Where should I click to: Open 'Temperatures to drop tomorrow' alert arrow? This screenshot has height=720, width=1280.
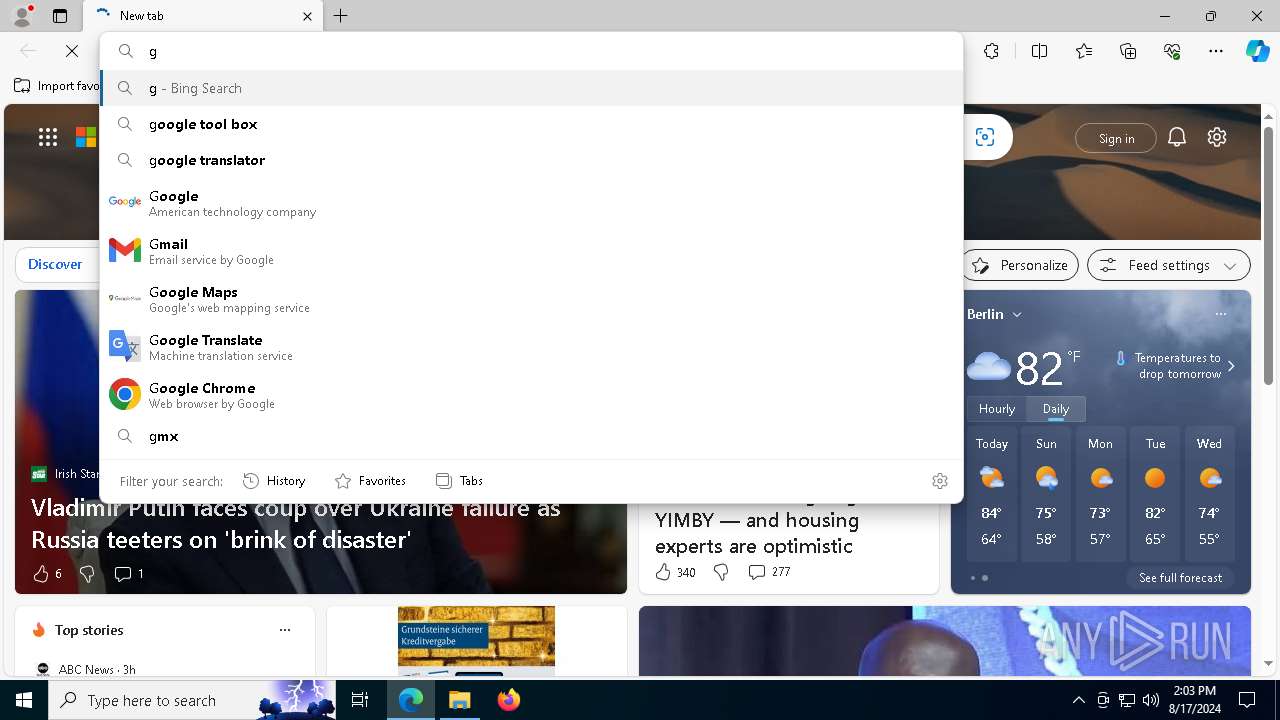1231,366
